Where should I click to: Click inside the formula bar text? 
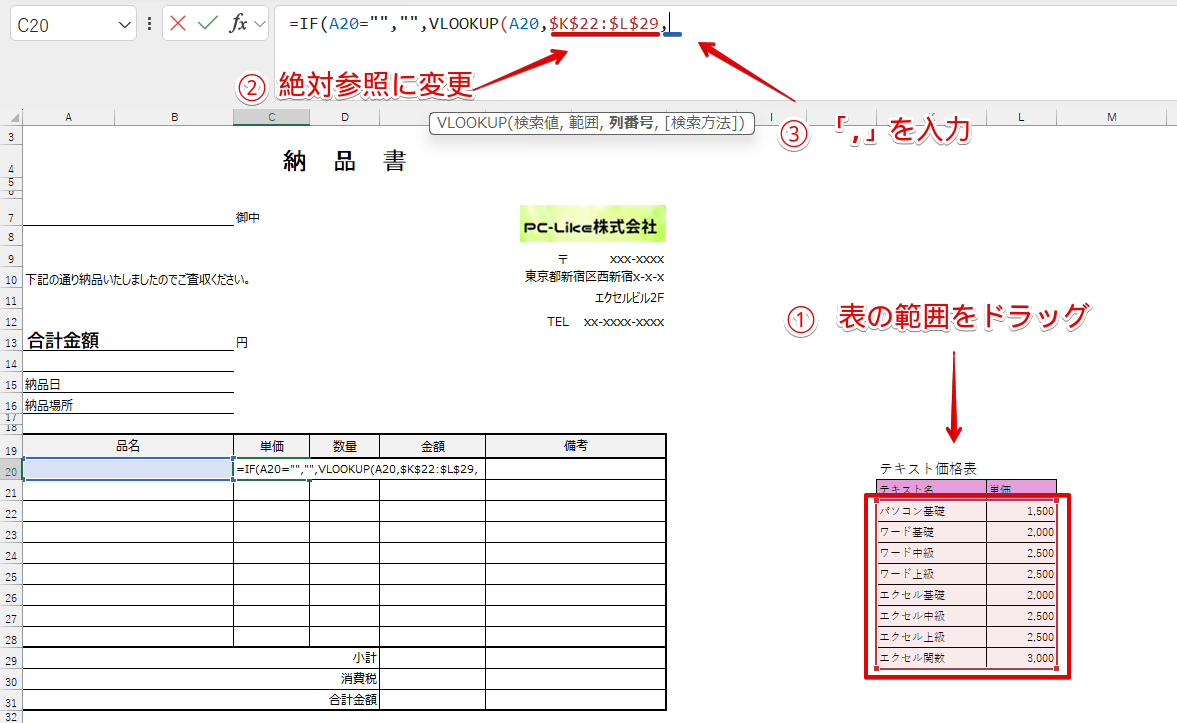click(477, 24)
